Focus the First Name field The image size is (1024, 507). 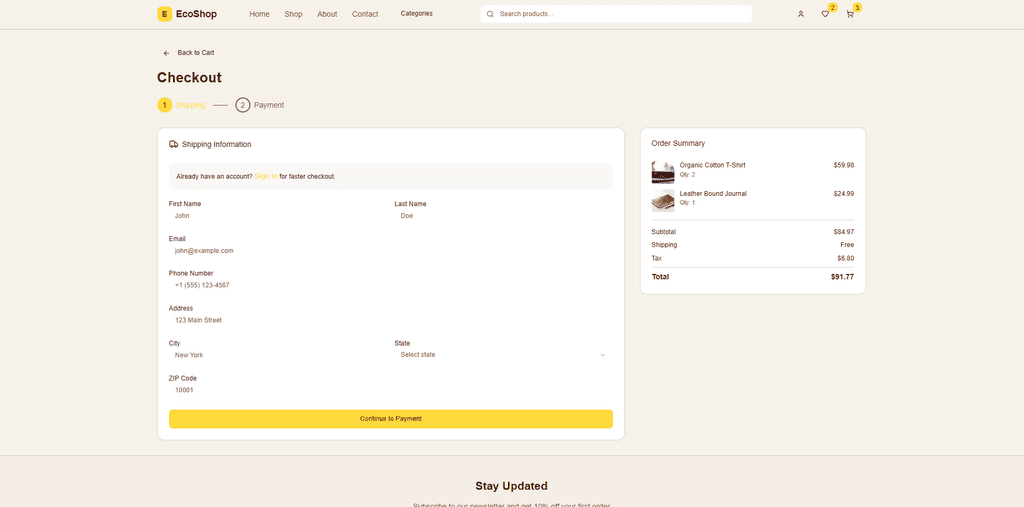[278, 216]
